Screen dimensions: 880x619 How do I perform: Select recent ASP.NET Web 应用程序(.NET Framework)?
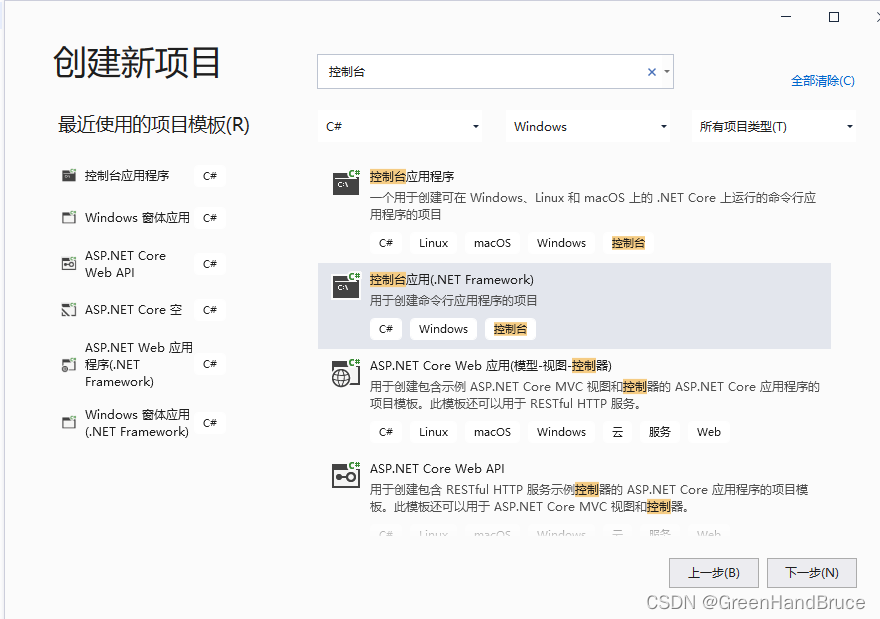point(139,364)
